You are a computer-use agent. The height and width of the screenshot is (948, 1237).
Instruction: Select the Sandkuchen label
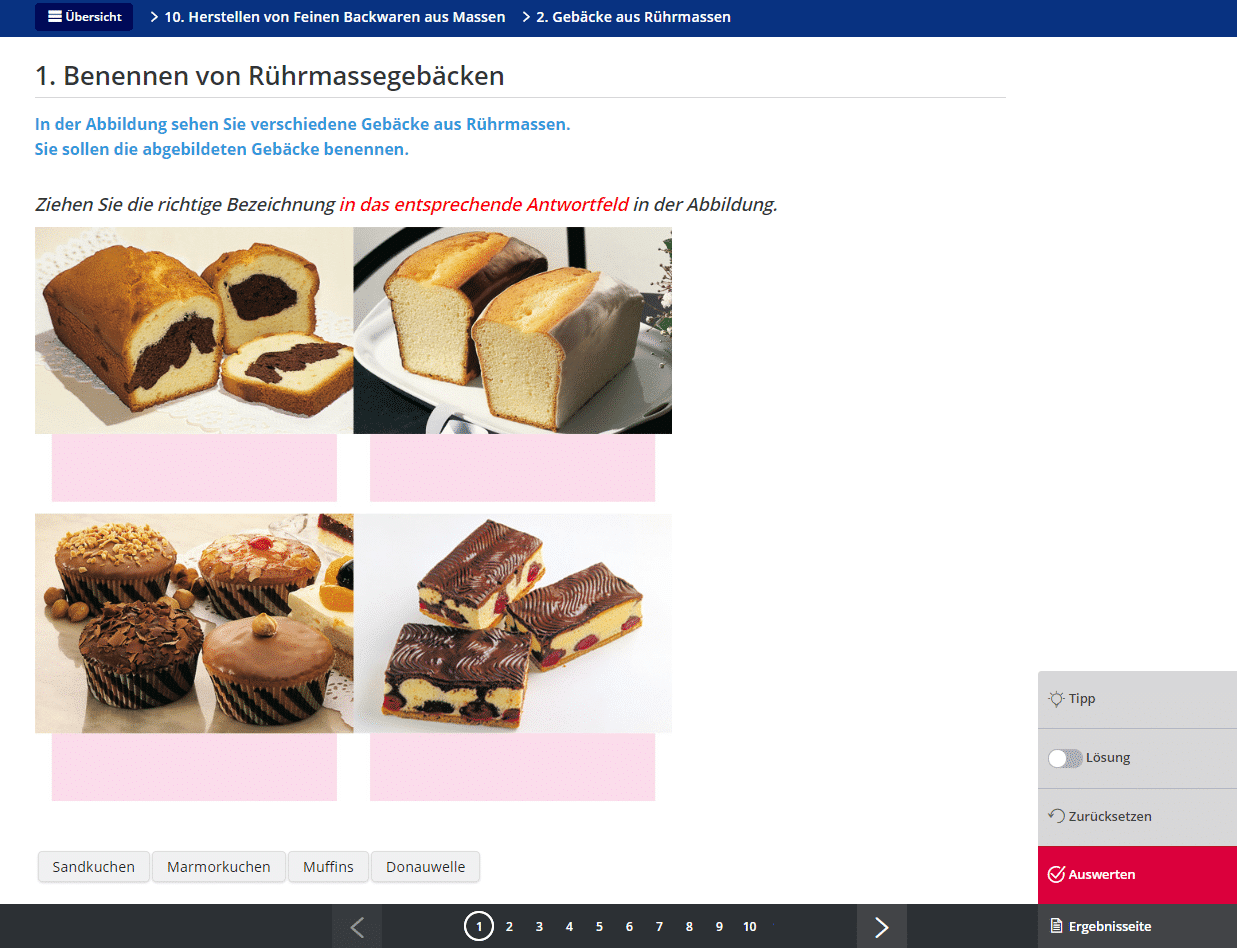[x=94, y=867]
